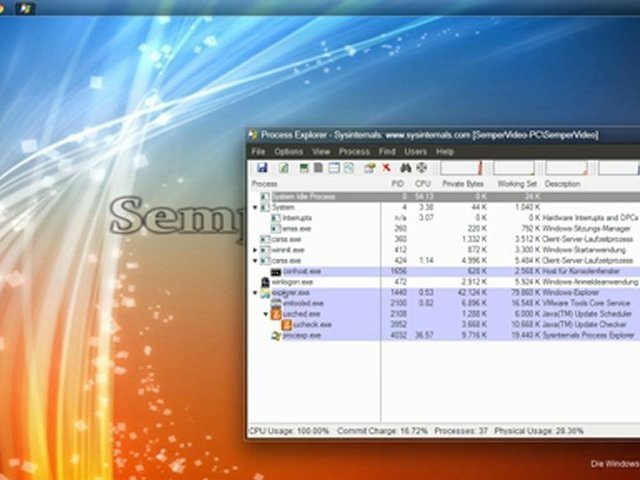Click the red X Kill Process icon
This screenshot has height=480, width=640.
(386, 168)
